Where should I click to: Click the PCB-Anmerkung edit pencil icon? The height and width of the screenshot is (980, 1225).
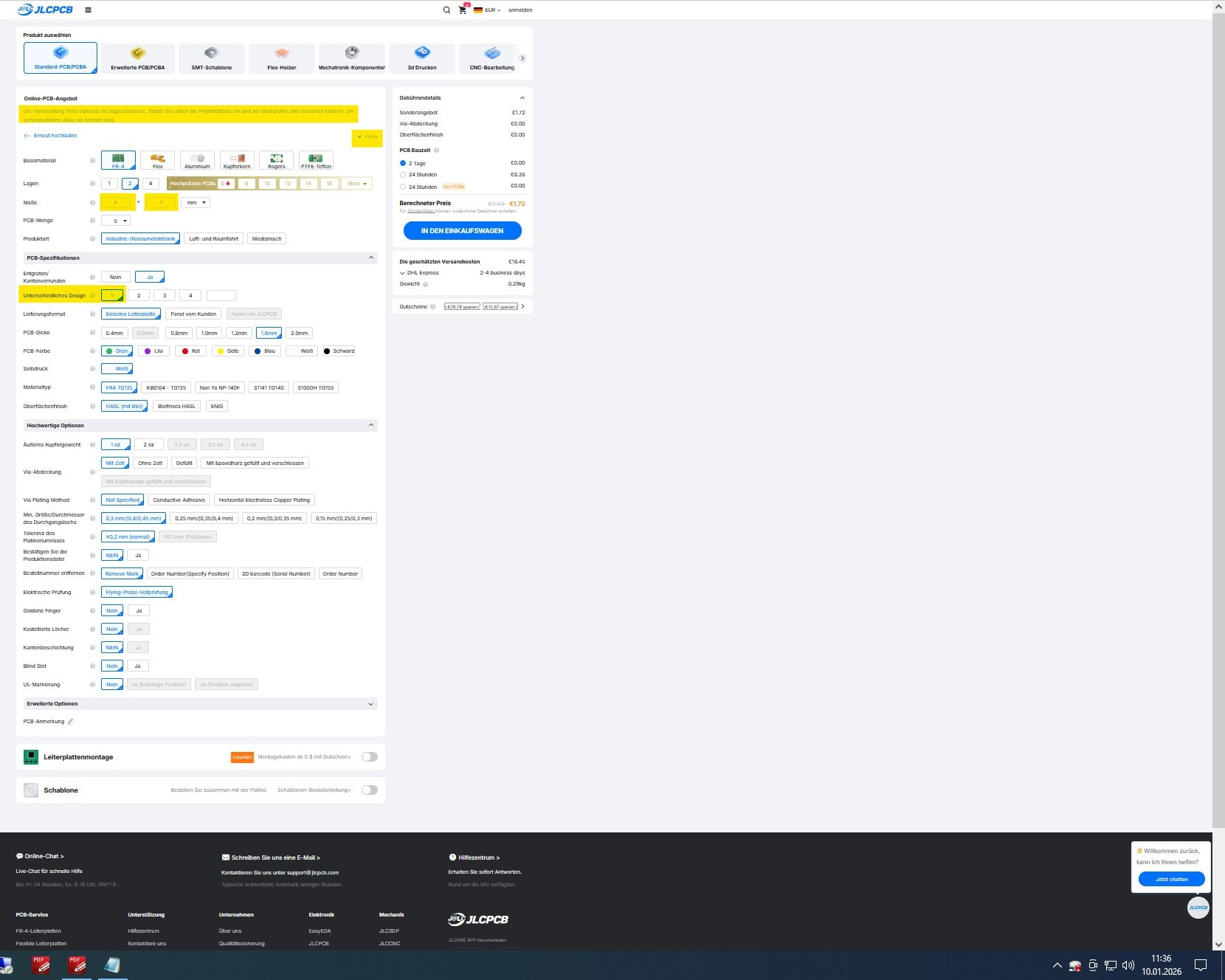pos(71,722)
